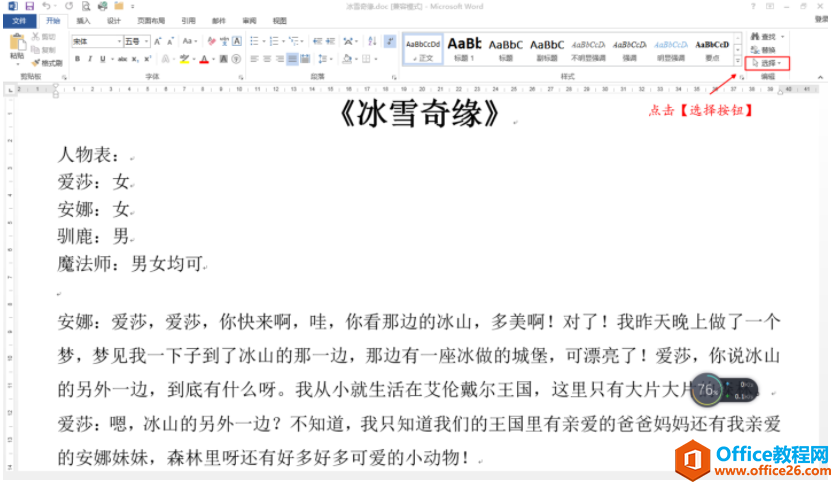The width and height of the screenshot is (838, 488).
Task: Increase font size with grow font icon
Action: [x=158, y=41]
